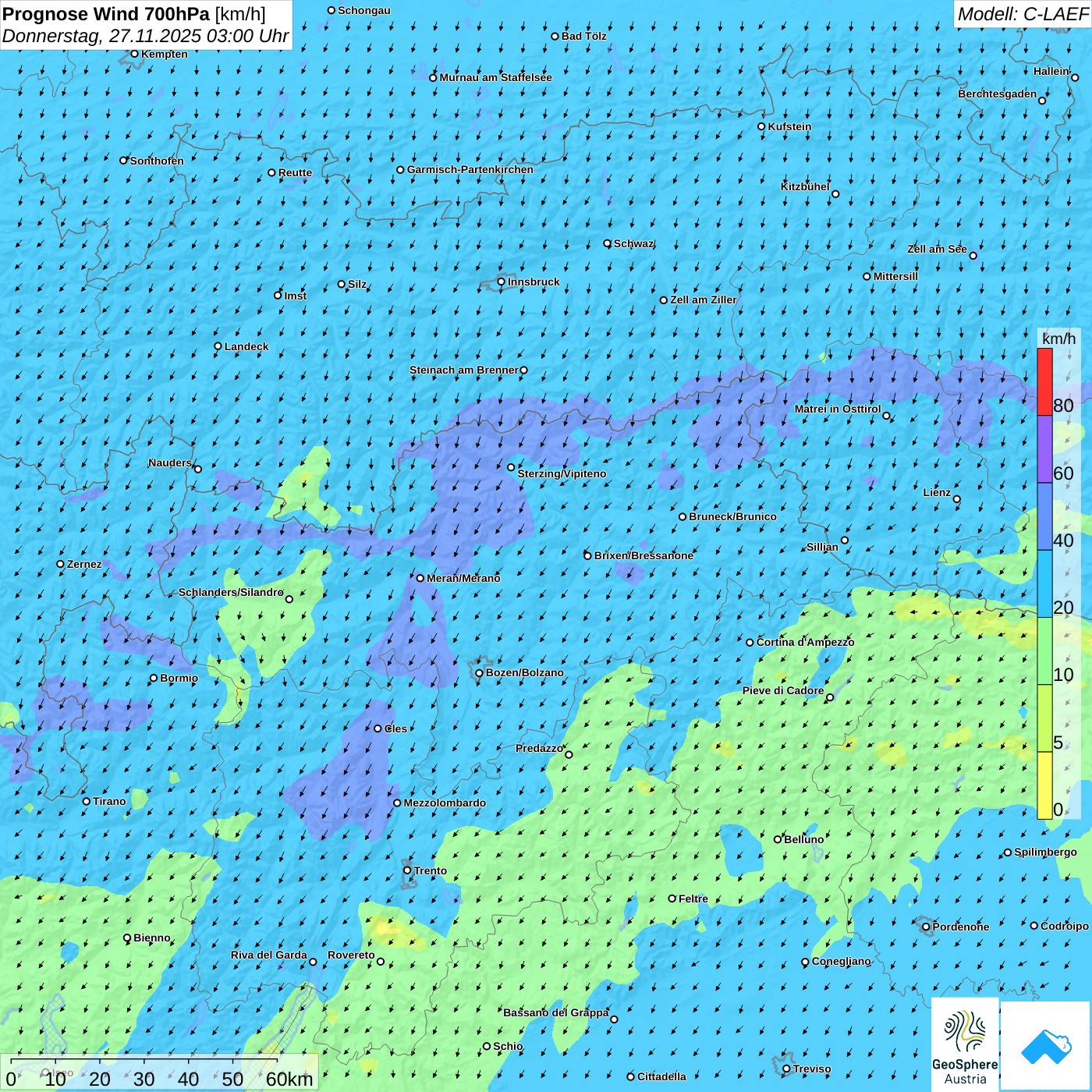Click the Kempten city label

click(165, 54)
